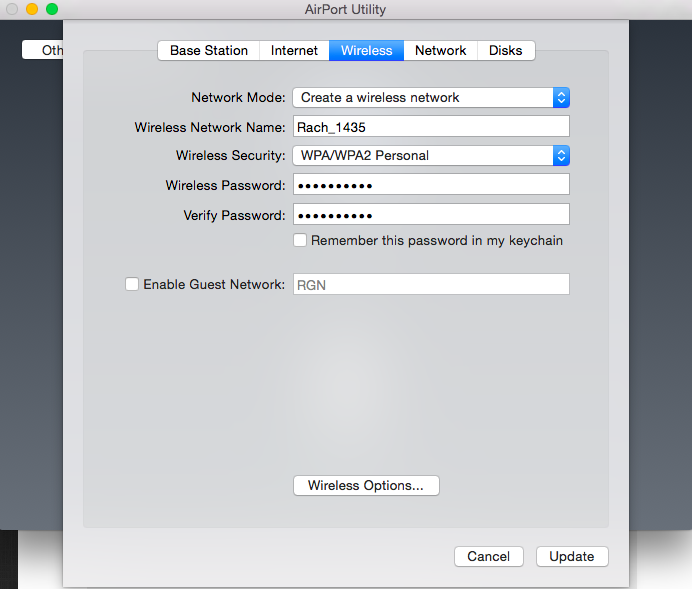Click the Wireless Password field

(x=431, y=184)
